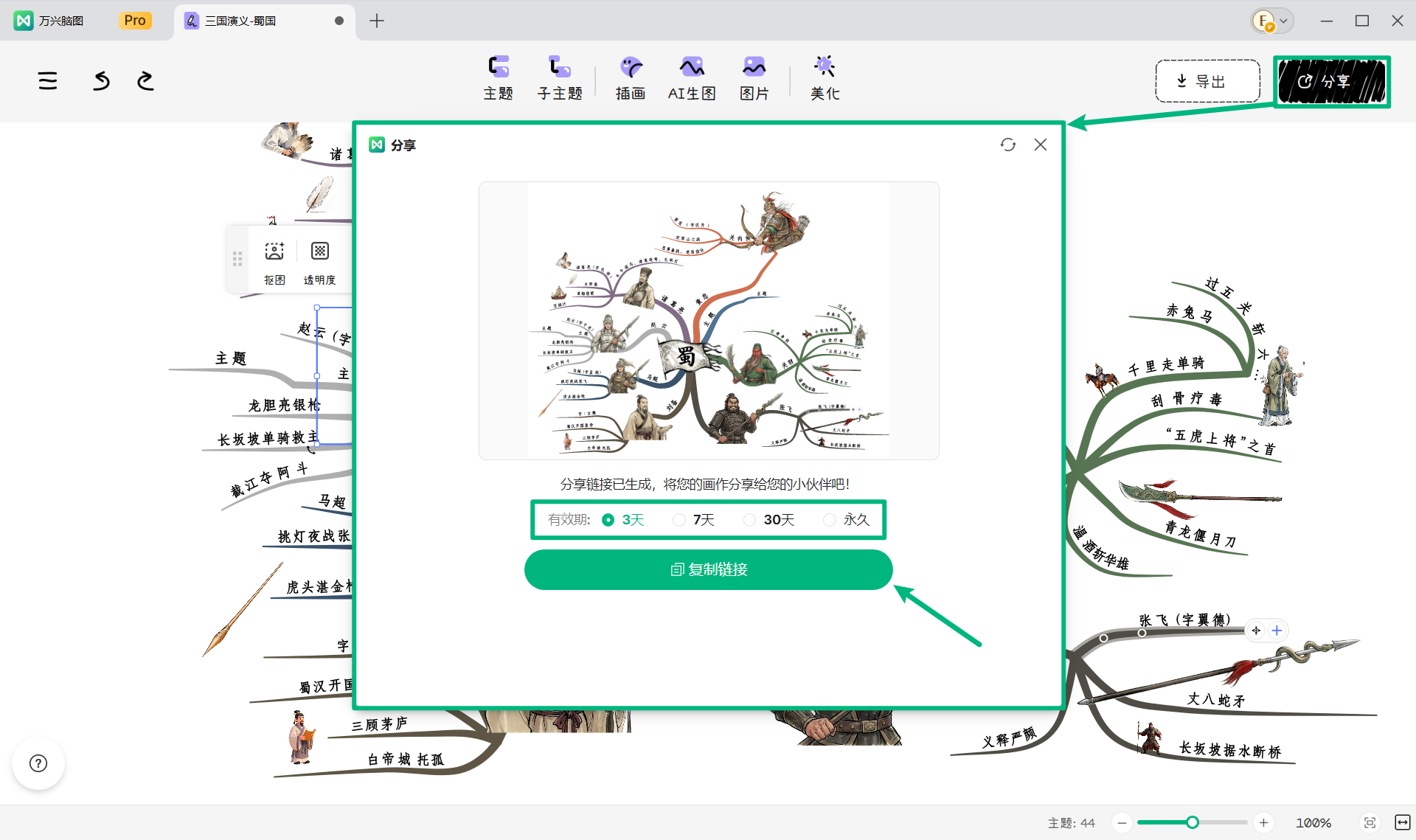The width and height of the screenshot is (1416, 840).
Task: Select the 刮骨疗毒 node
Action: 1187,400
